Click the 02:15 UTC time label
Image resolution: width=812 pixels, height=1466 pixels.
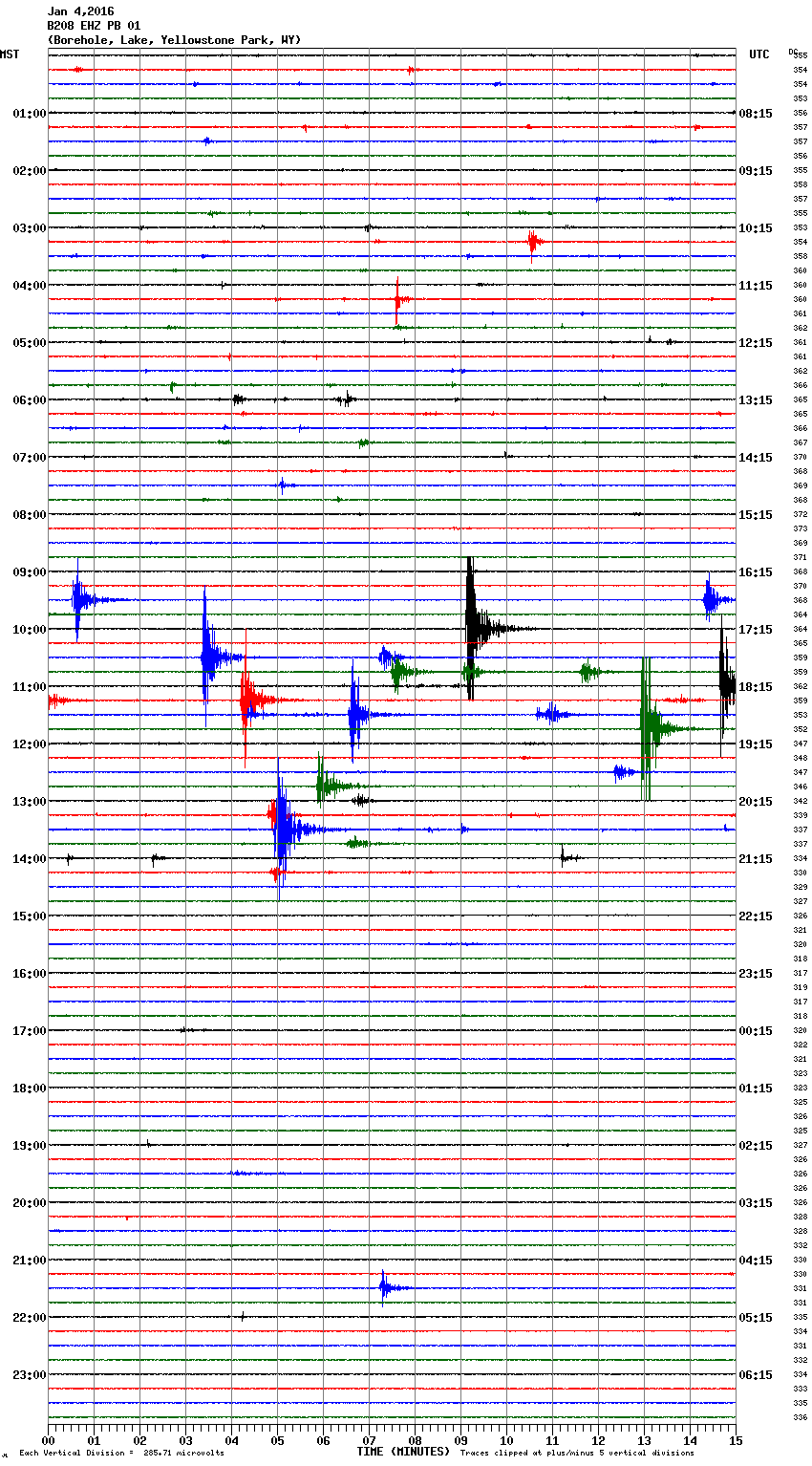[x=756, y=1146]
